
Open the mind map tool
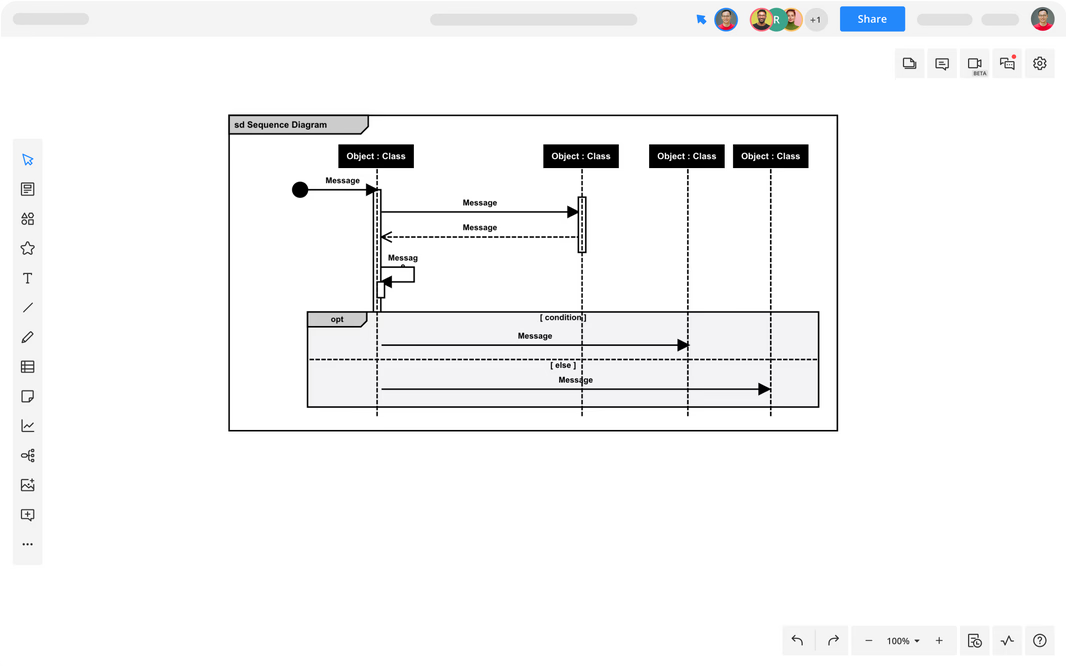pos(27,455)
